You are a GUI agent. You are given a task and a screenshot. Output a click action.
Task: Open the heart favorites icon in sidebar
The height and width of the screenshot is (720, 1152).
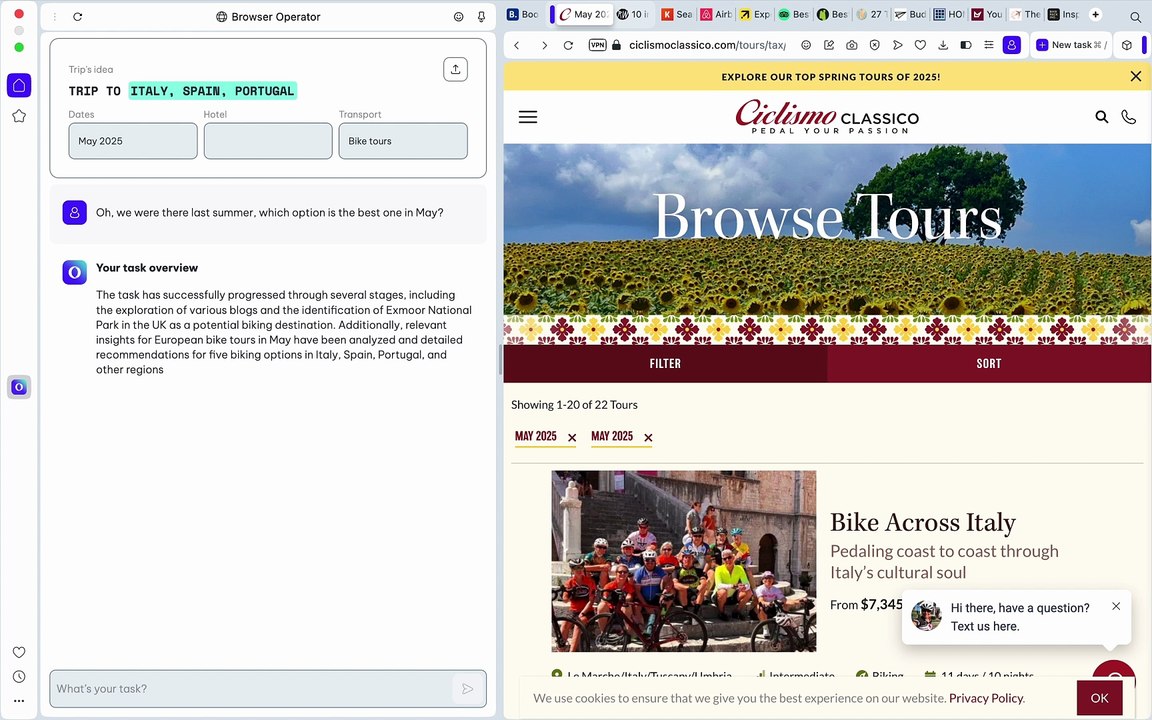[19, 652]
